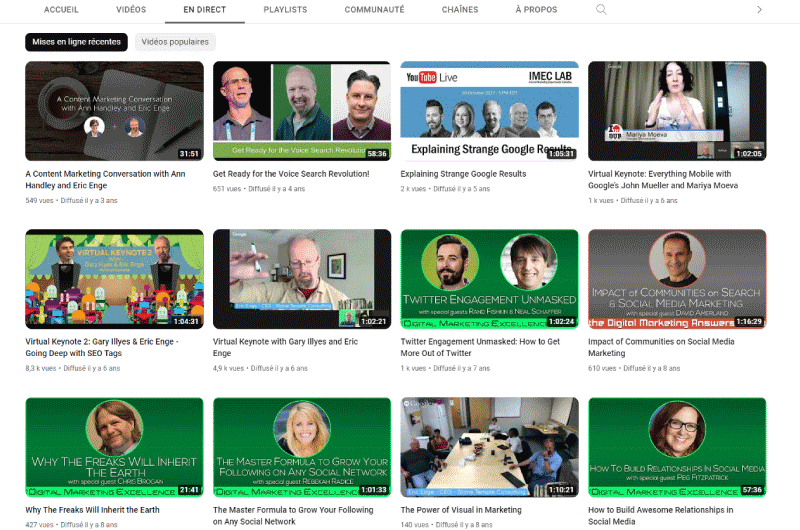Screen dimensions: 800x530
Task: Click the right chevron to show more tabs
Action: pos(759,10)
